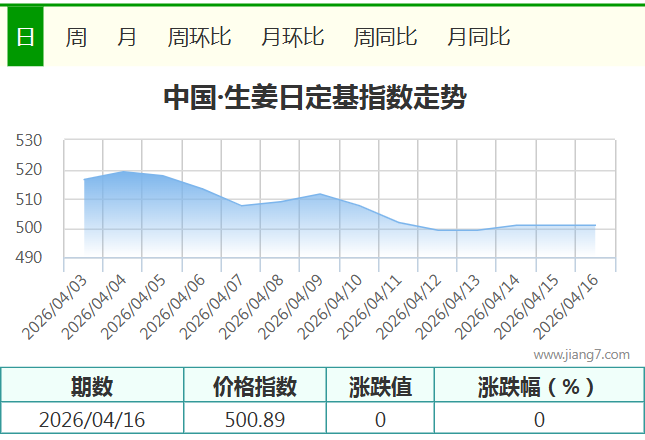Click the chart title 中国·生姜日定基指数走势
This screenshot has height=440, width=645.
pyautogui.click(x=314, y=98)
